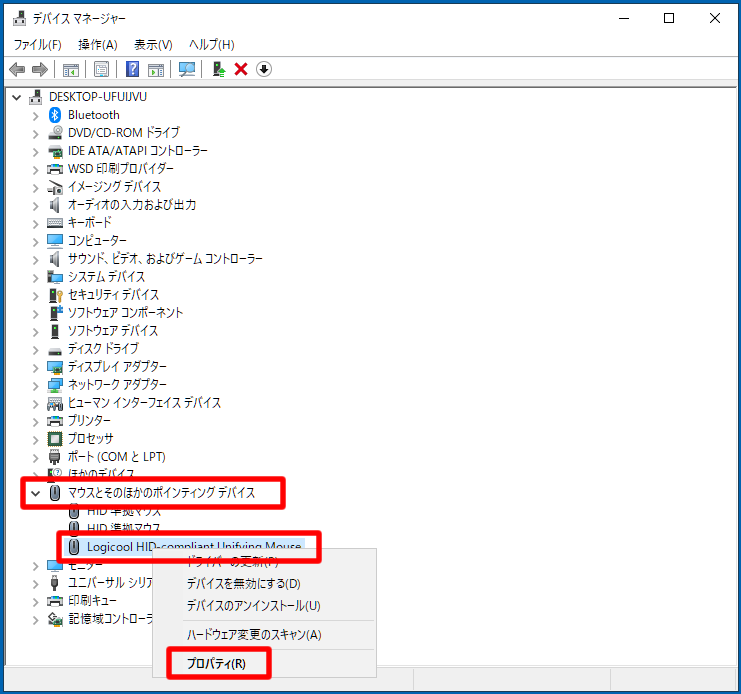Click the update driver toolbar icon
The height and width of the screenshot is (694, 741).
tap(218, 69)
